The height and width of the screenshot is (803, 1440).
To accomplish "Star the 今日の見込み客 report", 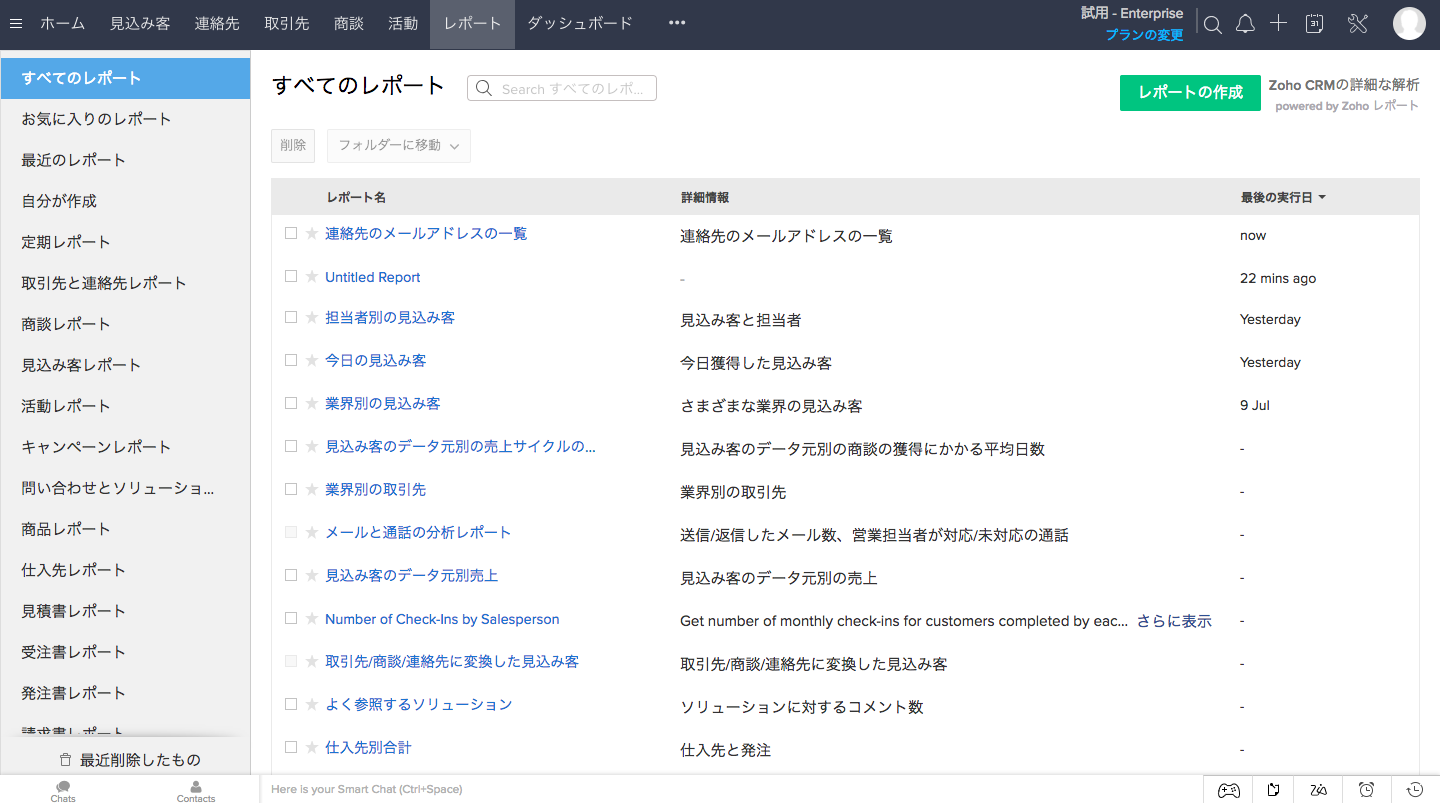I will [x=312, y=361].
